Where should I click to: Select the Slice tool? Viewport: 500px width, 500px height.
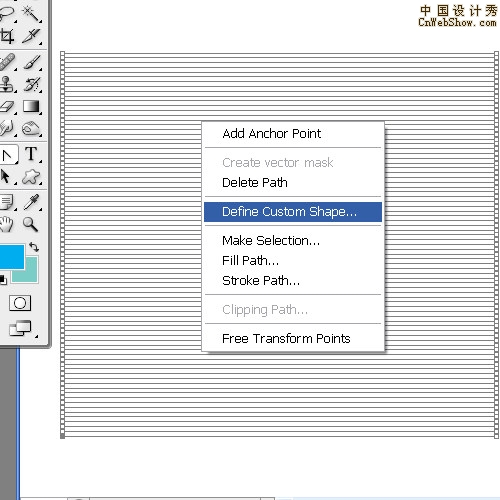pos(31,36)
